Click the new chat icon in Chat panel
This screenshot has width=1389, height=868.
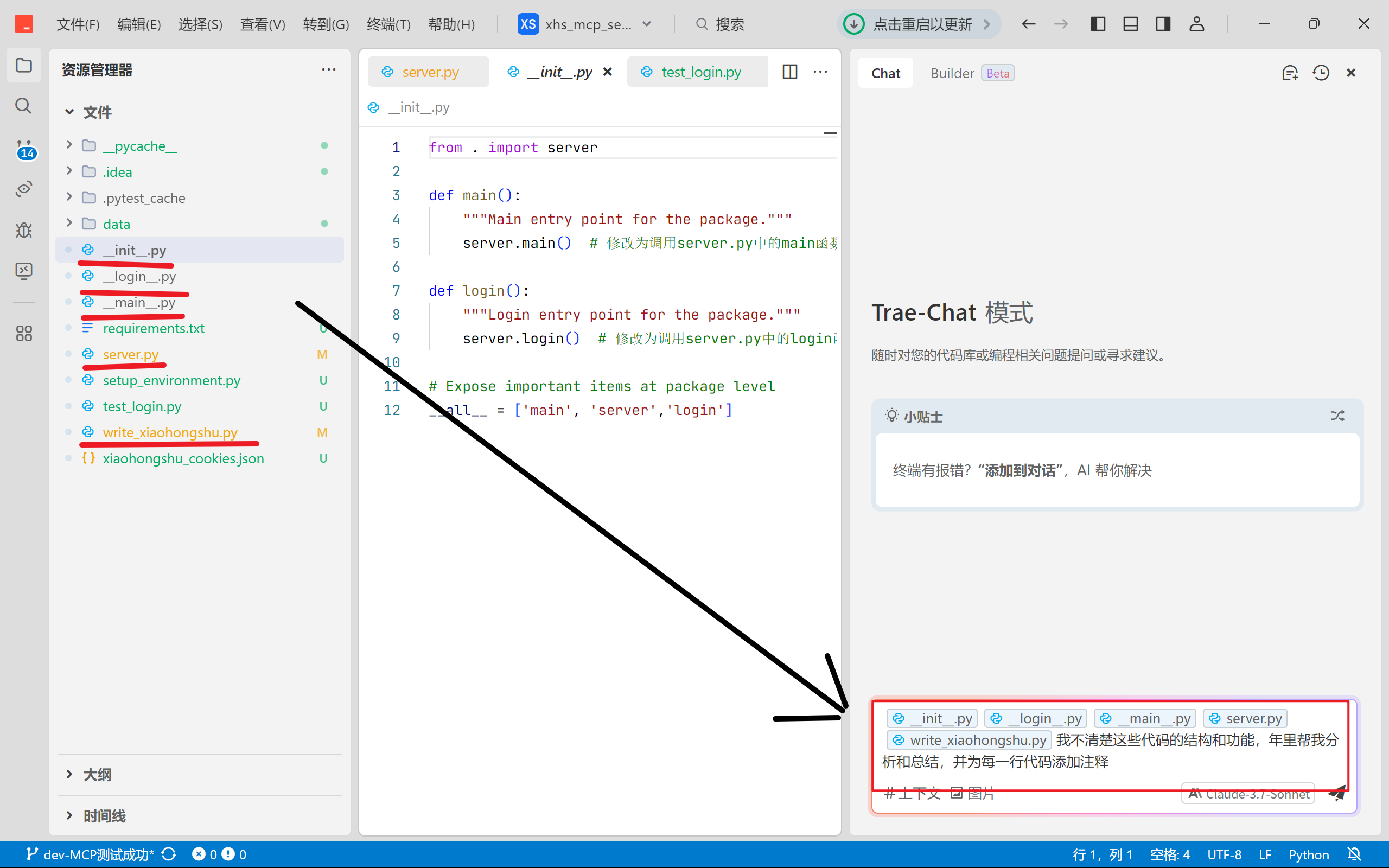pos(1290,73)
